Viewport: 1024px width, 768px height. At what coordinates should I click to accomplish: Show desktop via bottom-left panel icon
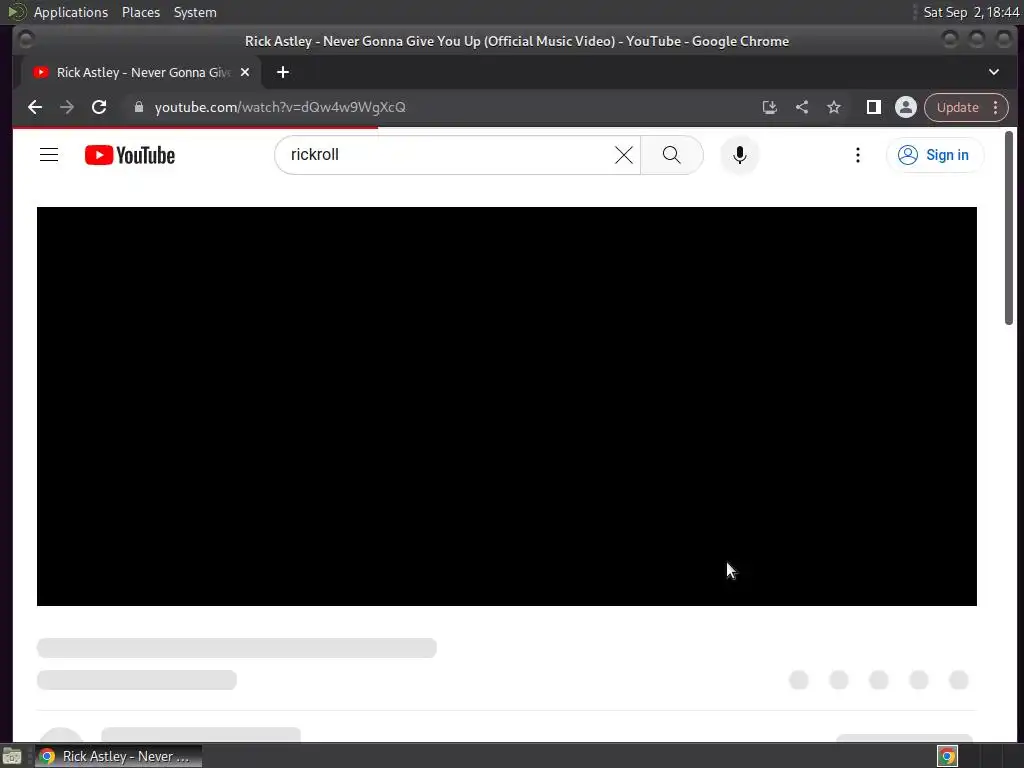pos(12,756)
